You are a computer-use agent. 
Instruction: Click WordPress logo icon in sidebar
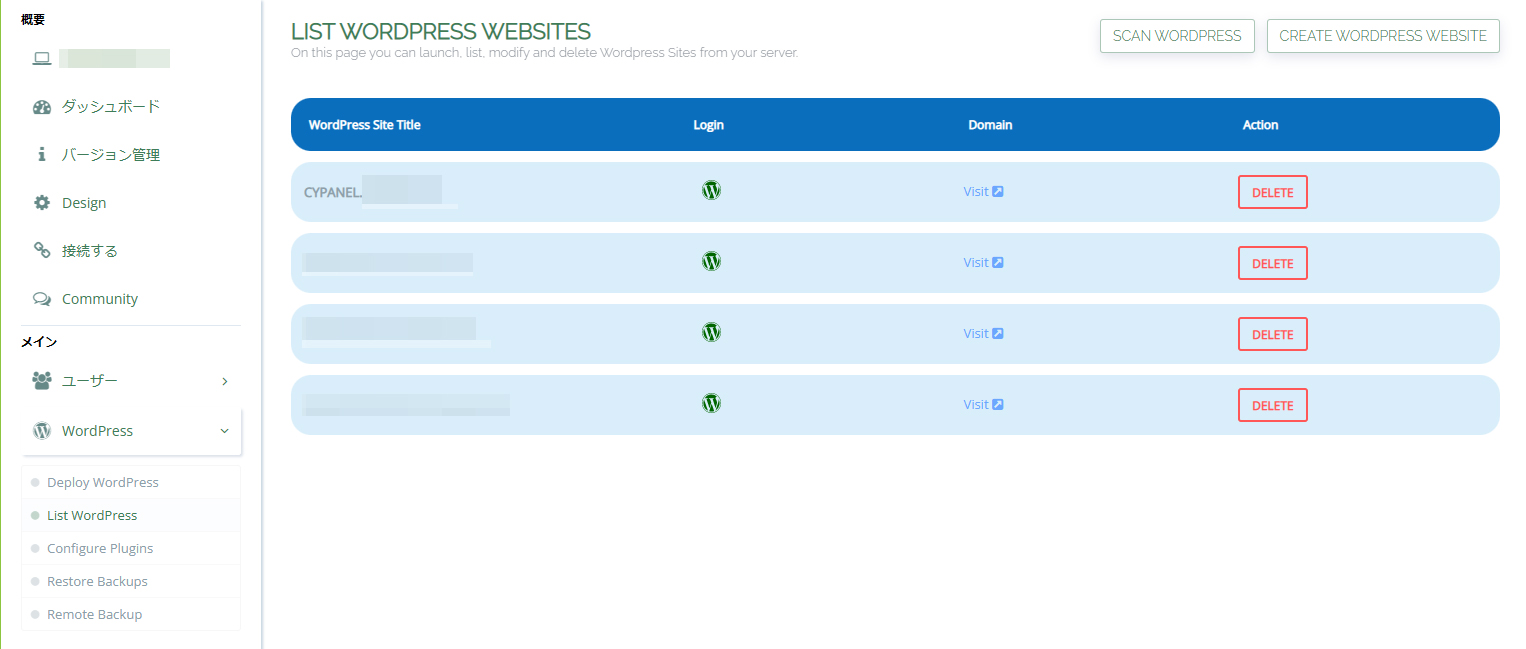[x=41, y=431]
